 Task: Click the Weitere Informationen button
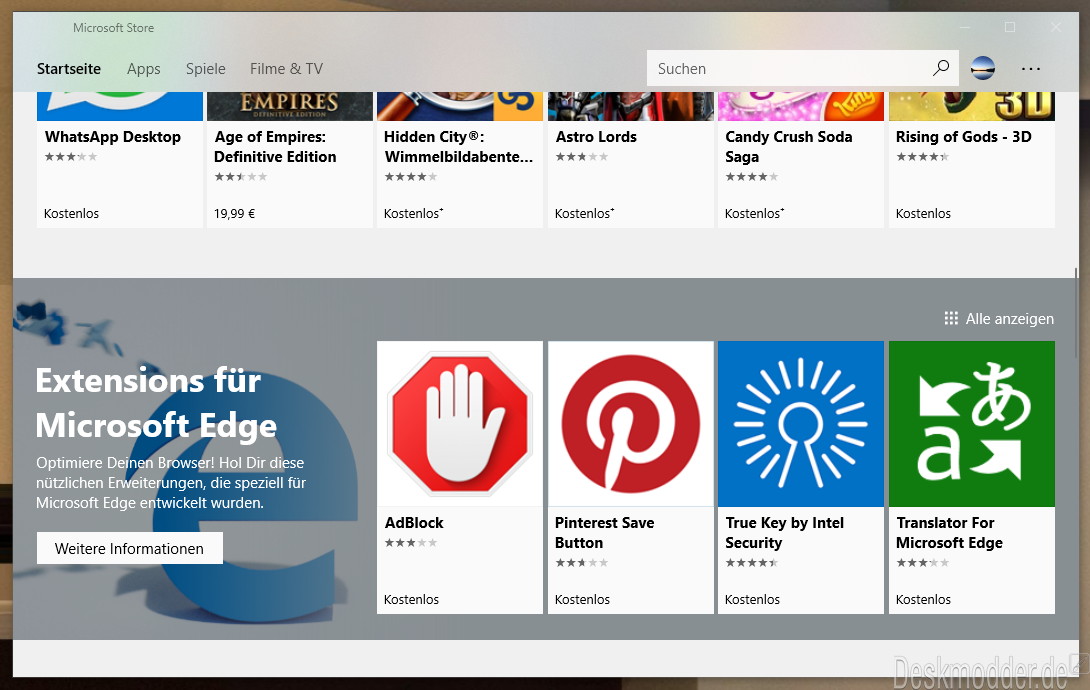coord(130,548)
